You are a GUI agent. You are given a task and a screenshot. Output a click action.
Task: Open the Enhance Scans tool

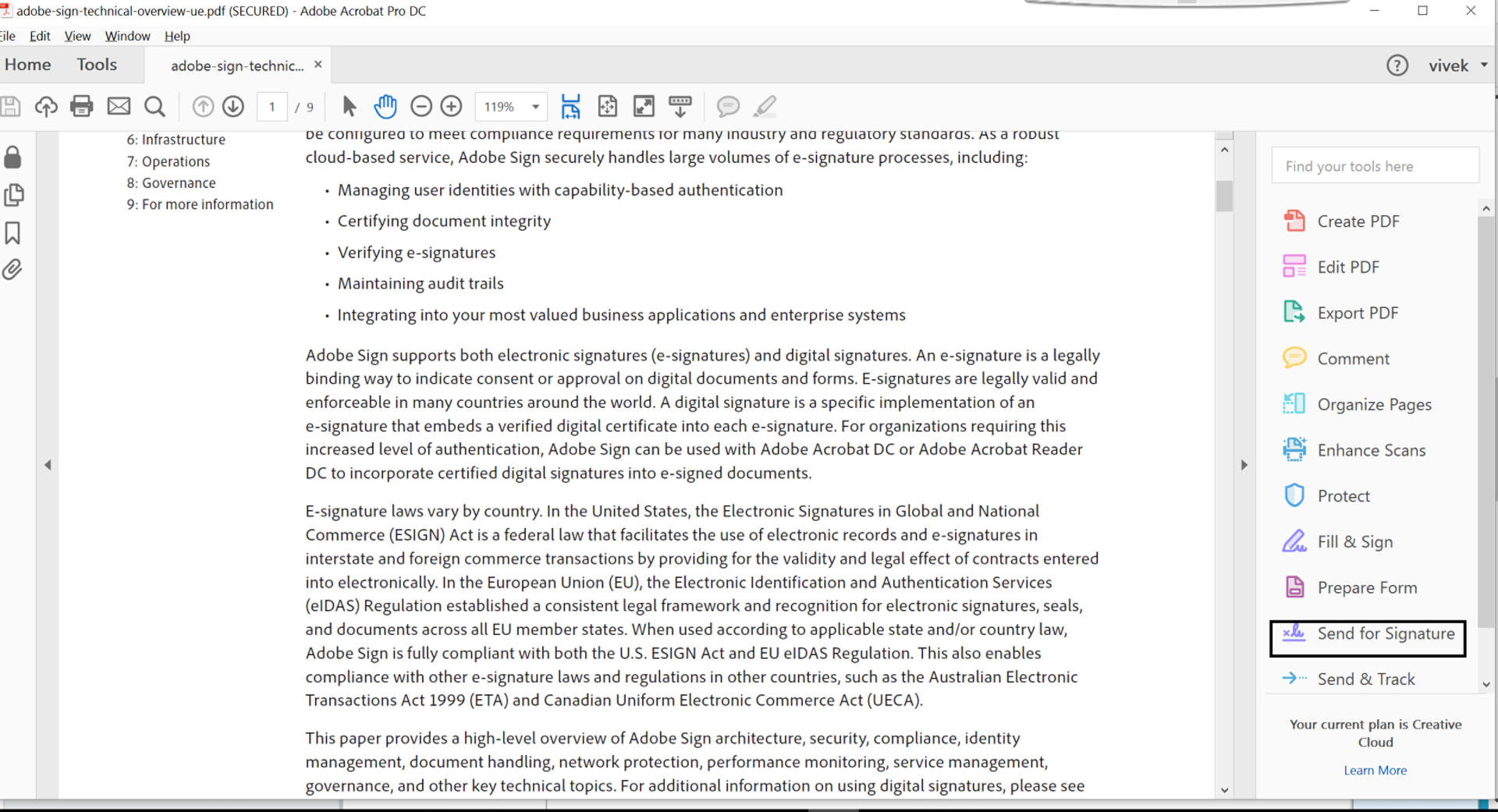click(1356, 450)
